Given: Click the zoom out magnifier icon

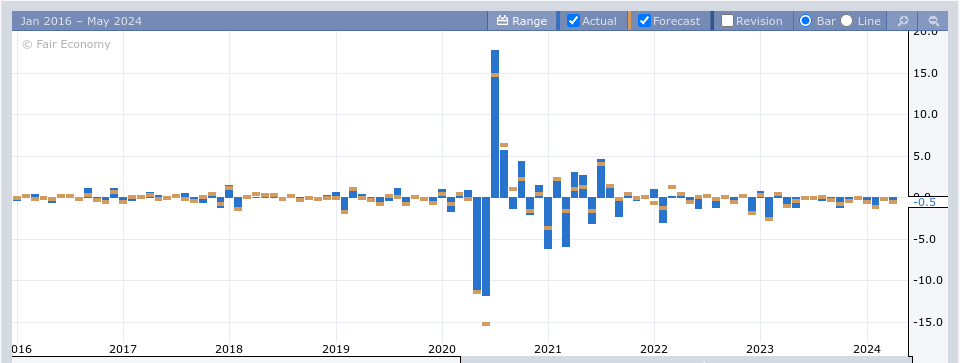Looking at the screenshot, I should coord(934,21).
